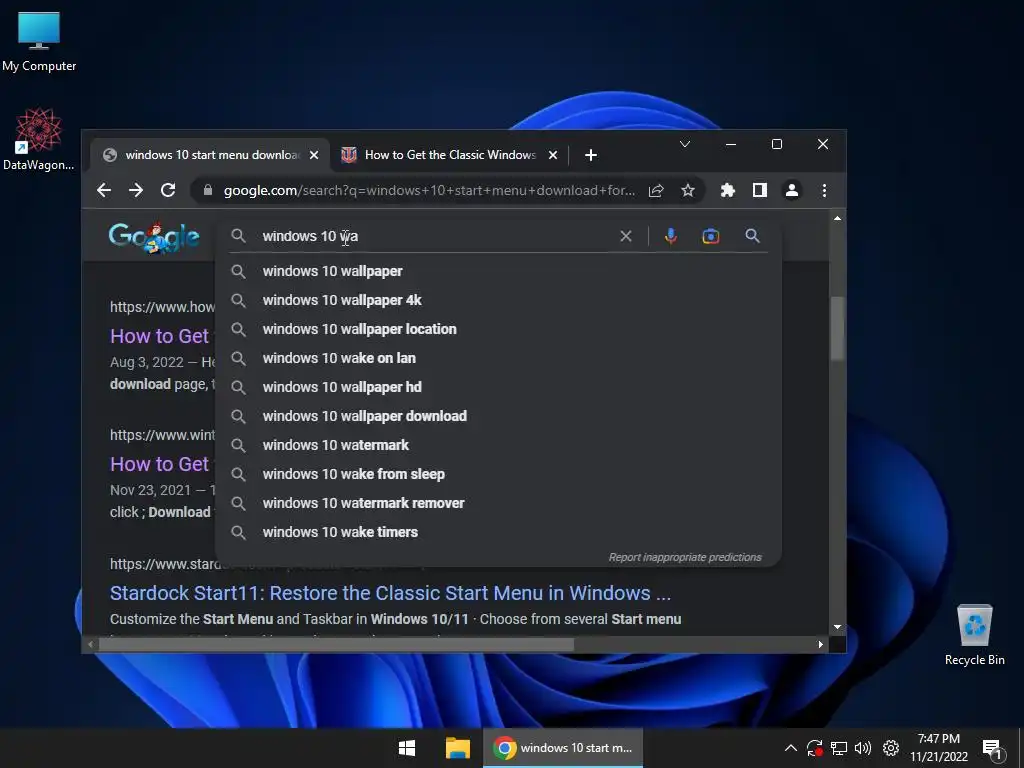Close the 'How to Get the Classic Windows' tab

pos(552,155)
